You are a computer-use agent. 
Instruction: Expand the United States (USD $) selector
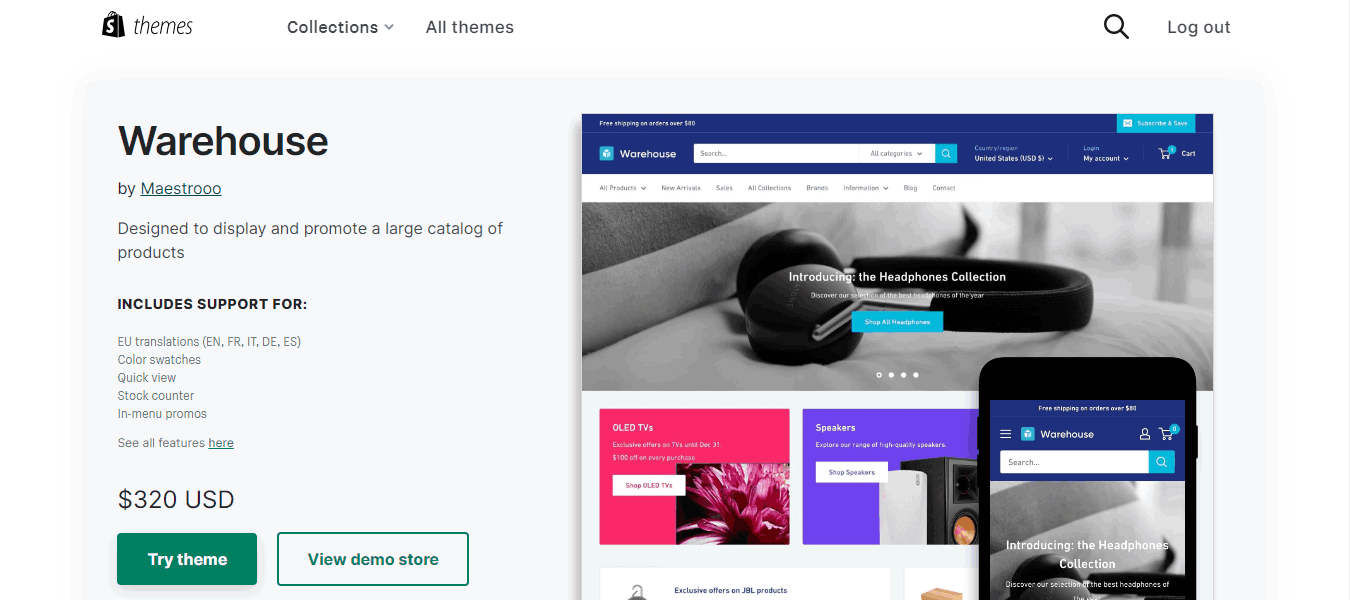tap(1013, 158)
